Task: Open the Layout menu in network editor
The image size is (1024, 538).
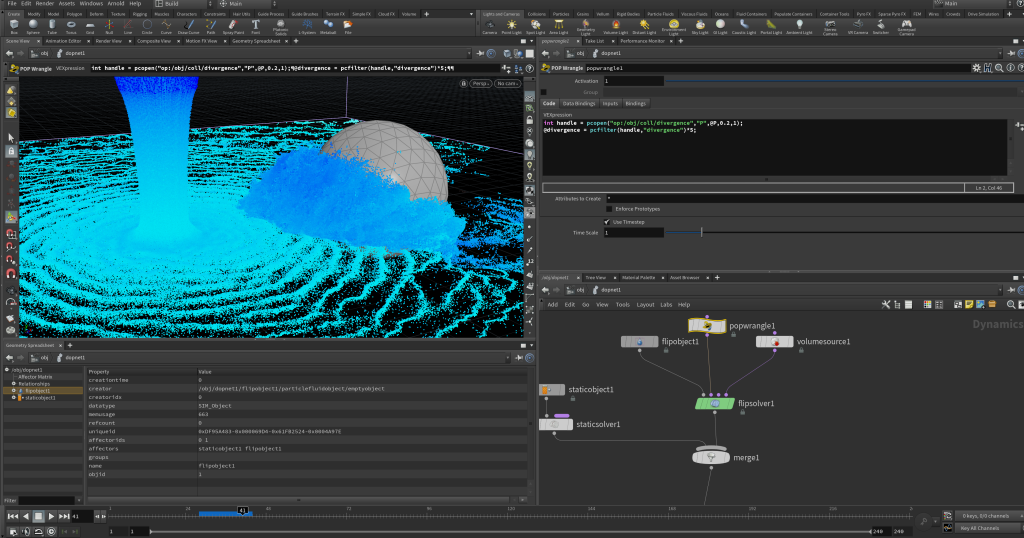Action: 645,304
